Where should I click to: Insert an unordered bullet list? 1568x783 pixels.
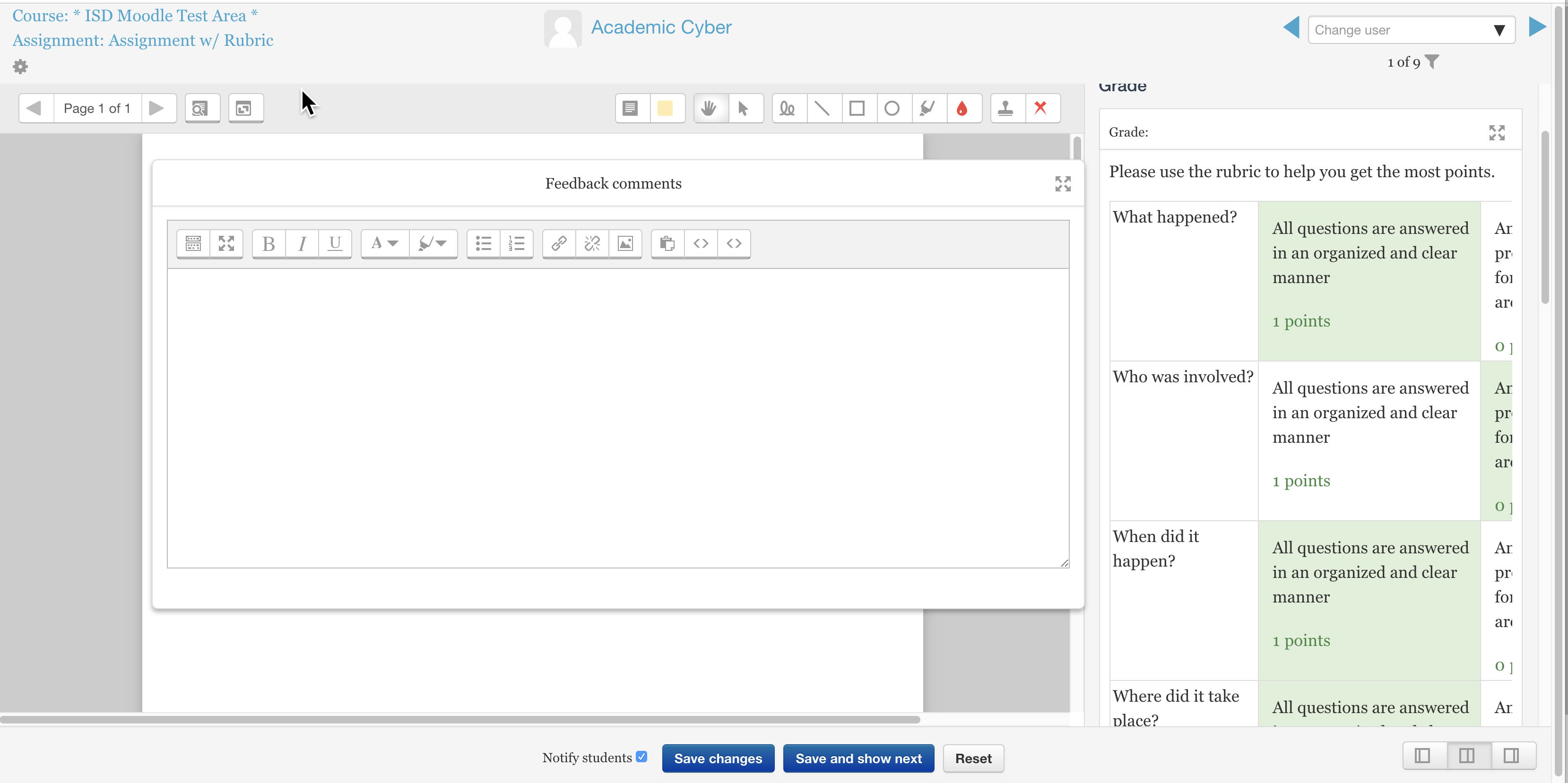[x=483, y=243]
